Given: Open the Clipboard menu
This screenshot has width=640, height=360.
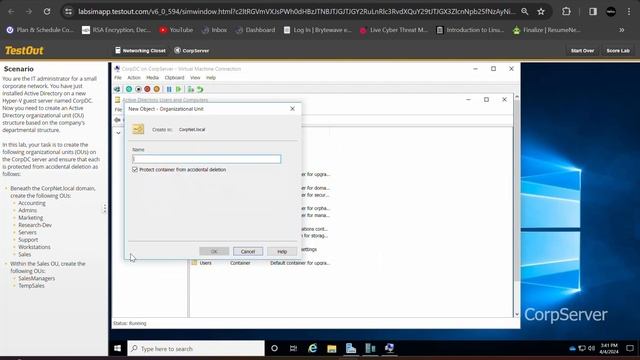Looking at the screenshot, I should (174, 78).
